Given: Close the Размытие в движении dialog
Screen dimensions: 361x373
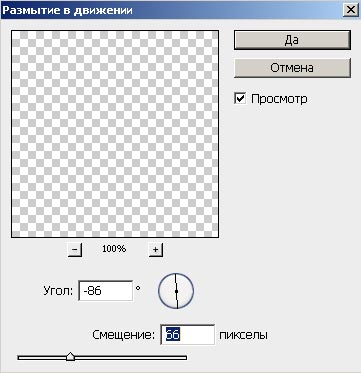Looking at the screenshot, I should (351, 10).
